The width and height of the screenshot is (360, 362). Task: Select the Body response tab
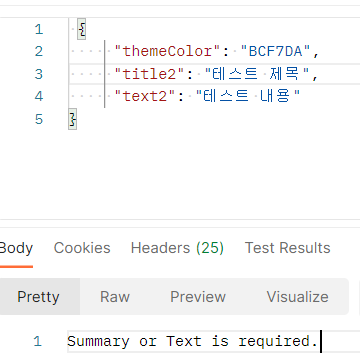[x=16, y=248]
